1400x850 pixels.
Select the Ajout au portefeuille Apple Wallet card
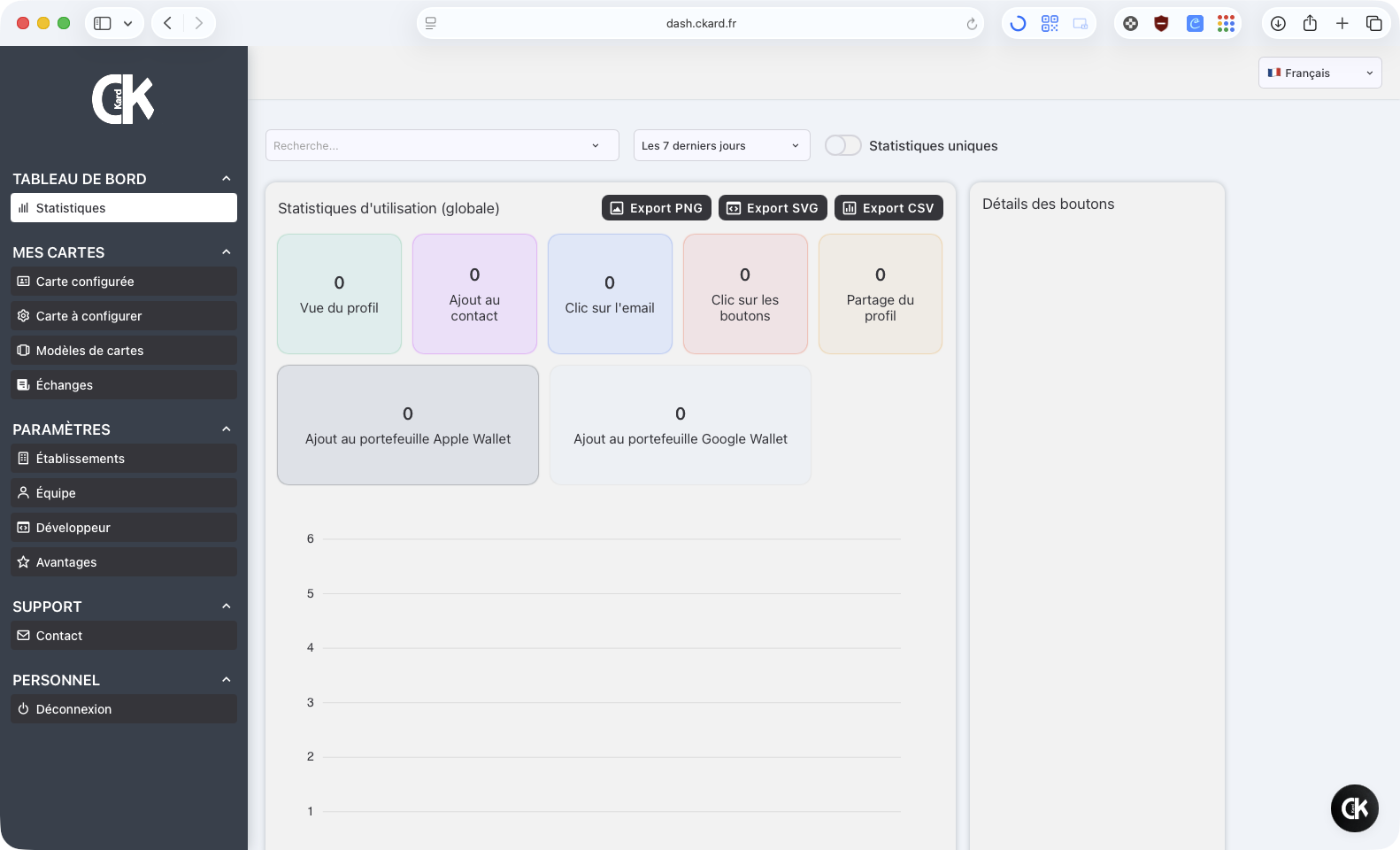[x=408, y=425]
